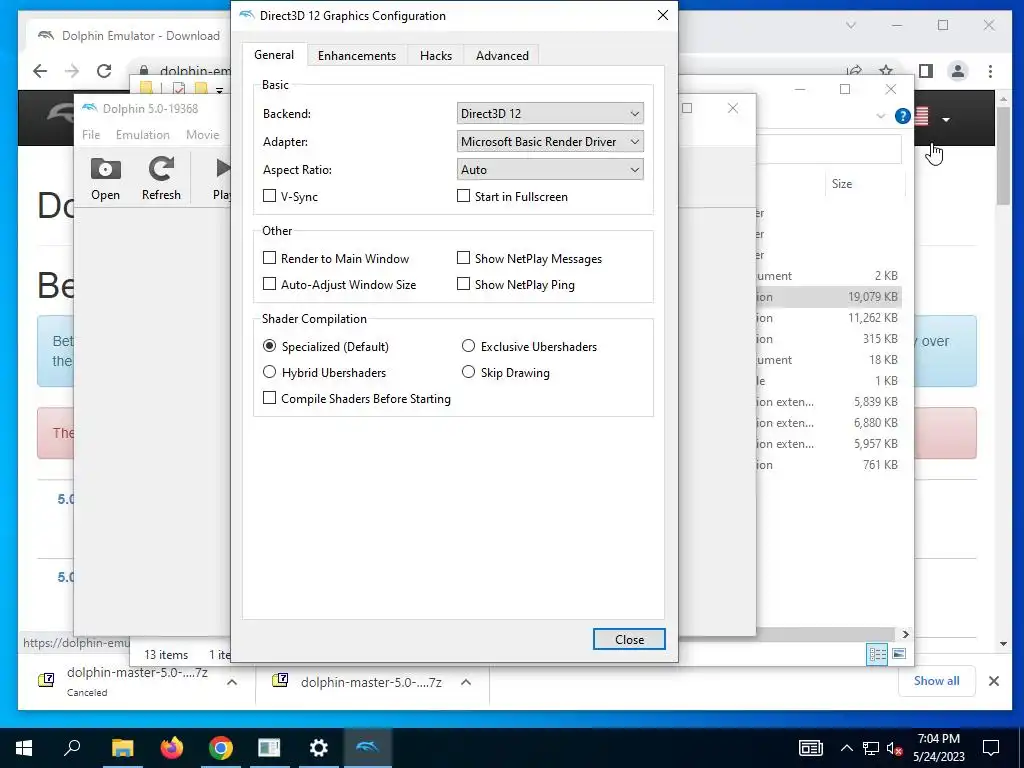Click the Size column header in Explorer
Screen dimensions: 1024x768
(841, 184)
